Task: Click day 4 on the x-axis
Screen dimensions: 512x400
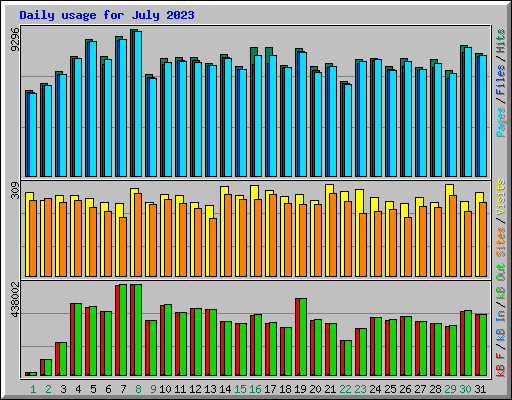Action: [78, 389]
